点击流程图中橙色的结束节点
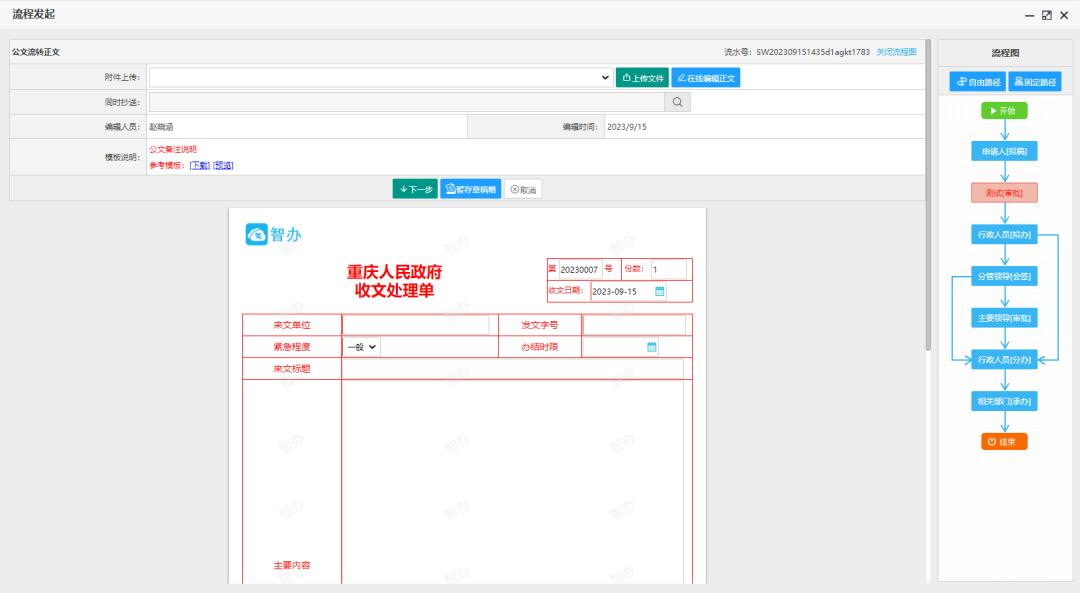This screenshot has height=593, width=1080. pos(1003,441)
